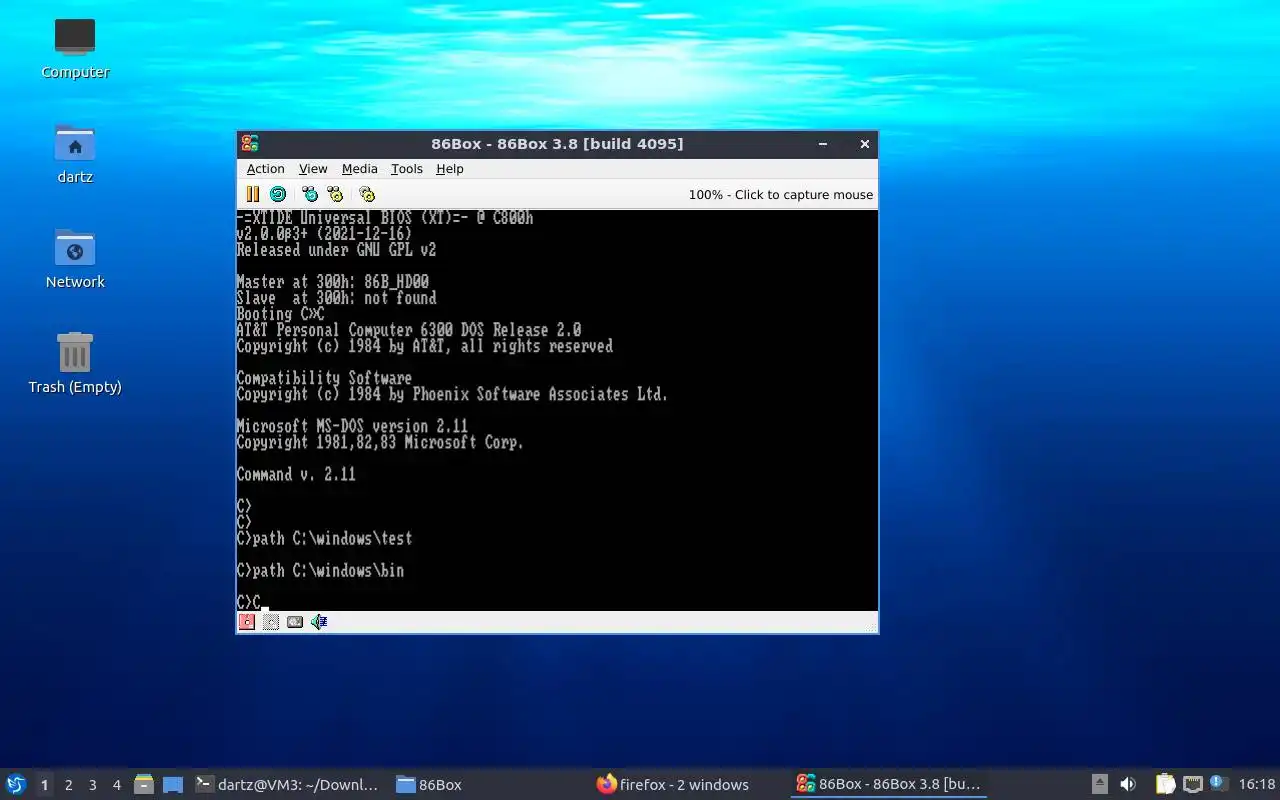Click the 'Master at 300h: 86B_HD00' line
The width and height of the screenshot is (1280, 800).
coord(333,282)
